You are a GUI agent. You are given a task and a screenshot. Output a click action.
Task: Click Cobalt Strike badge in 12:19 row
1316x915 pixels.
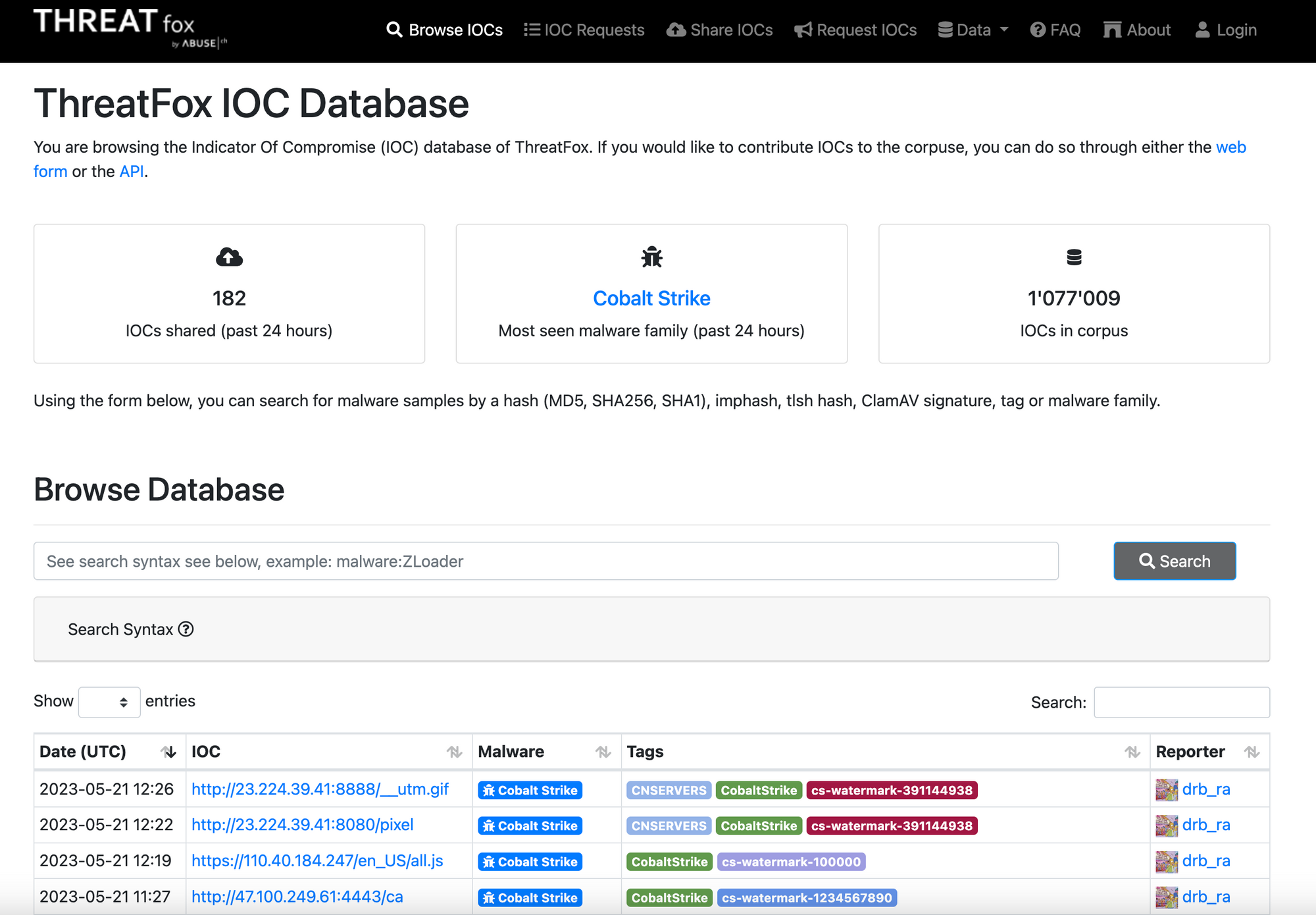[530, 862]
